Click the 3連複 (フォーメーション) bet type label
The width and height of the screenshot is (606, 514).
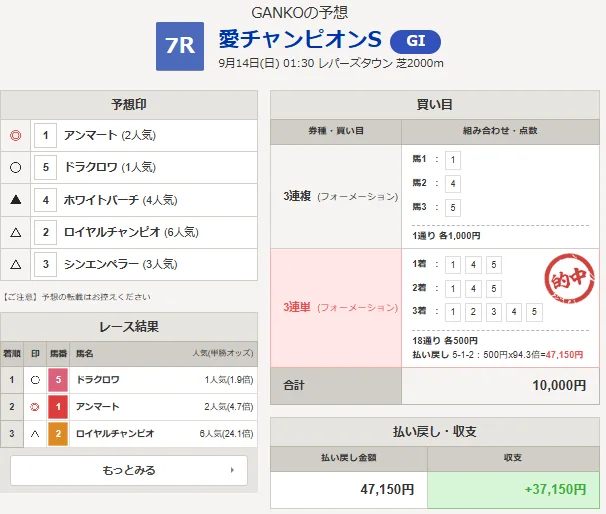(x=336, y=196)
